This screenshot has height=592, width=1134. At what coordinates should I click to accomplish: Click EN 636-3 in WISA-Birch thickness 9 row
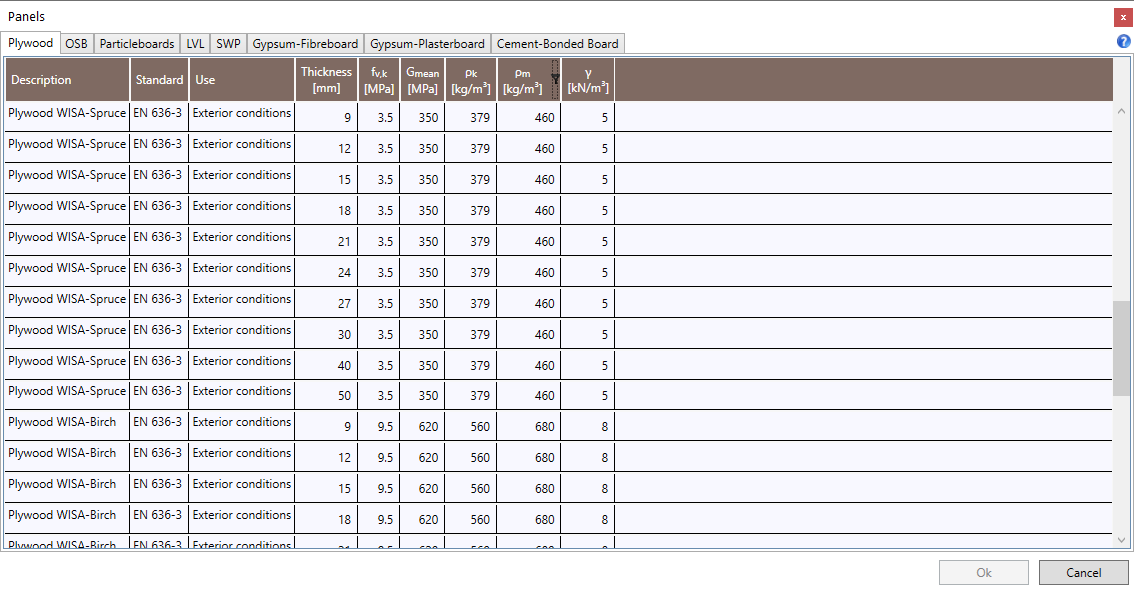(158, 422)
